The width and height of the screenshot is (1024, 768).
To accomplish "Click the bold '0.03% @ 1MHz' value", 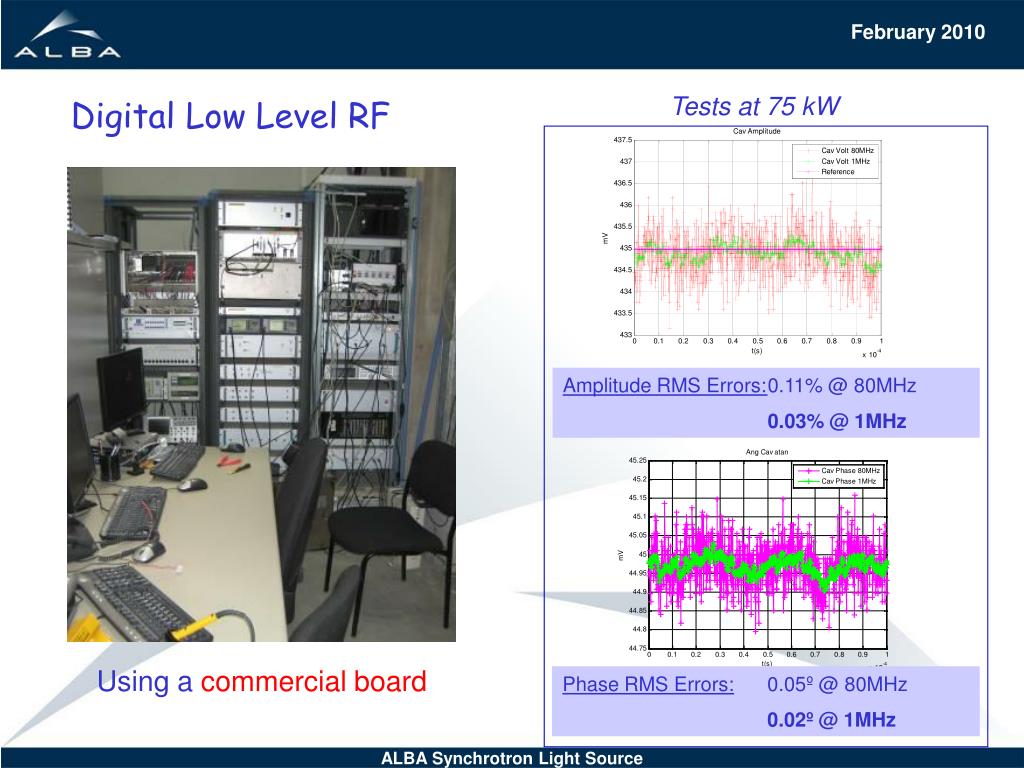I will point(837,421).
